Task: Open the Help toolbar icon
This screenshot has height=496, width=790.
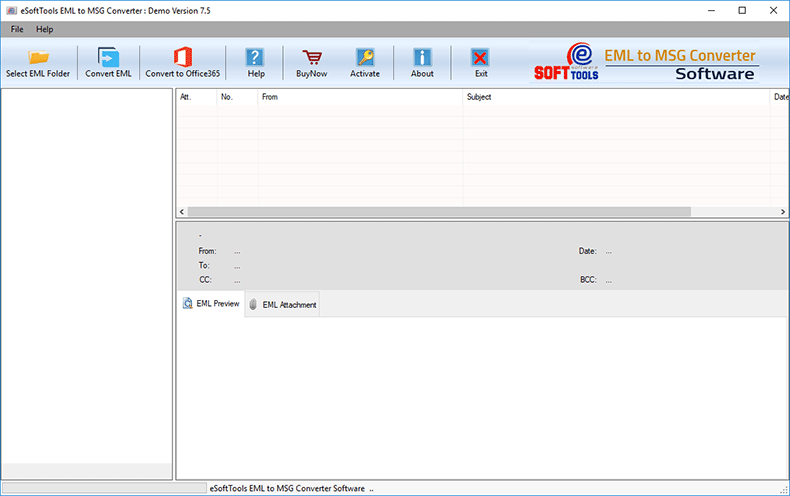Action: [255, 63]
